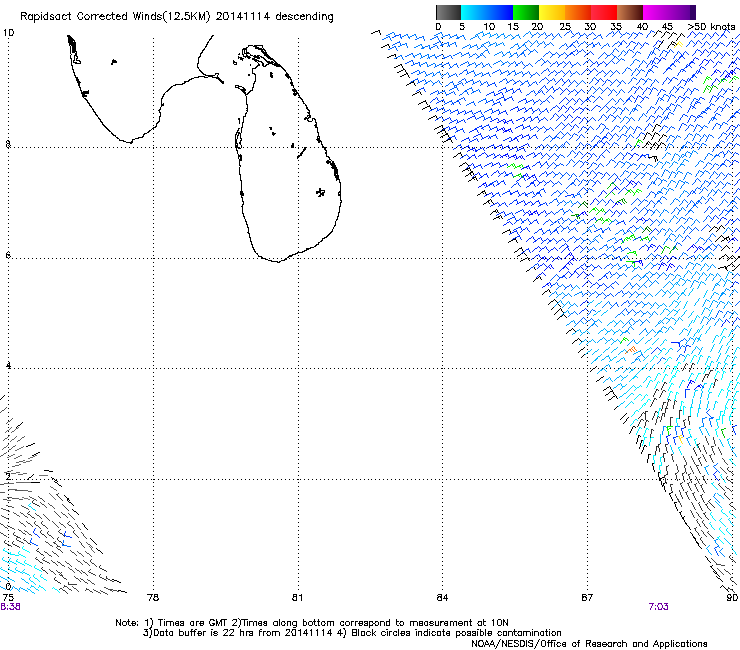Click the purple '7:03' swath time label
Viewport: 740px width, 650px height.
[x=658, y=607]
